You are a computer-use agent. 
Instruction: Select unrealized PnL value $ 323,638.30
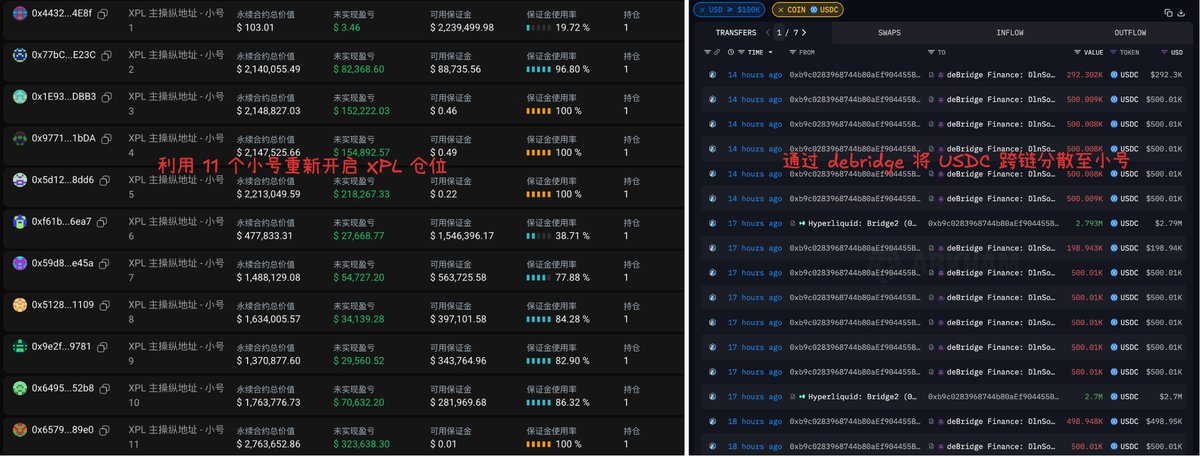[x=362, y=444]
